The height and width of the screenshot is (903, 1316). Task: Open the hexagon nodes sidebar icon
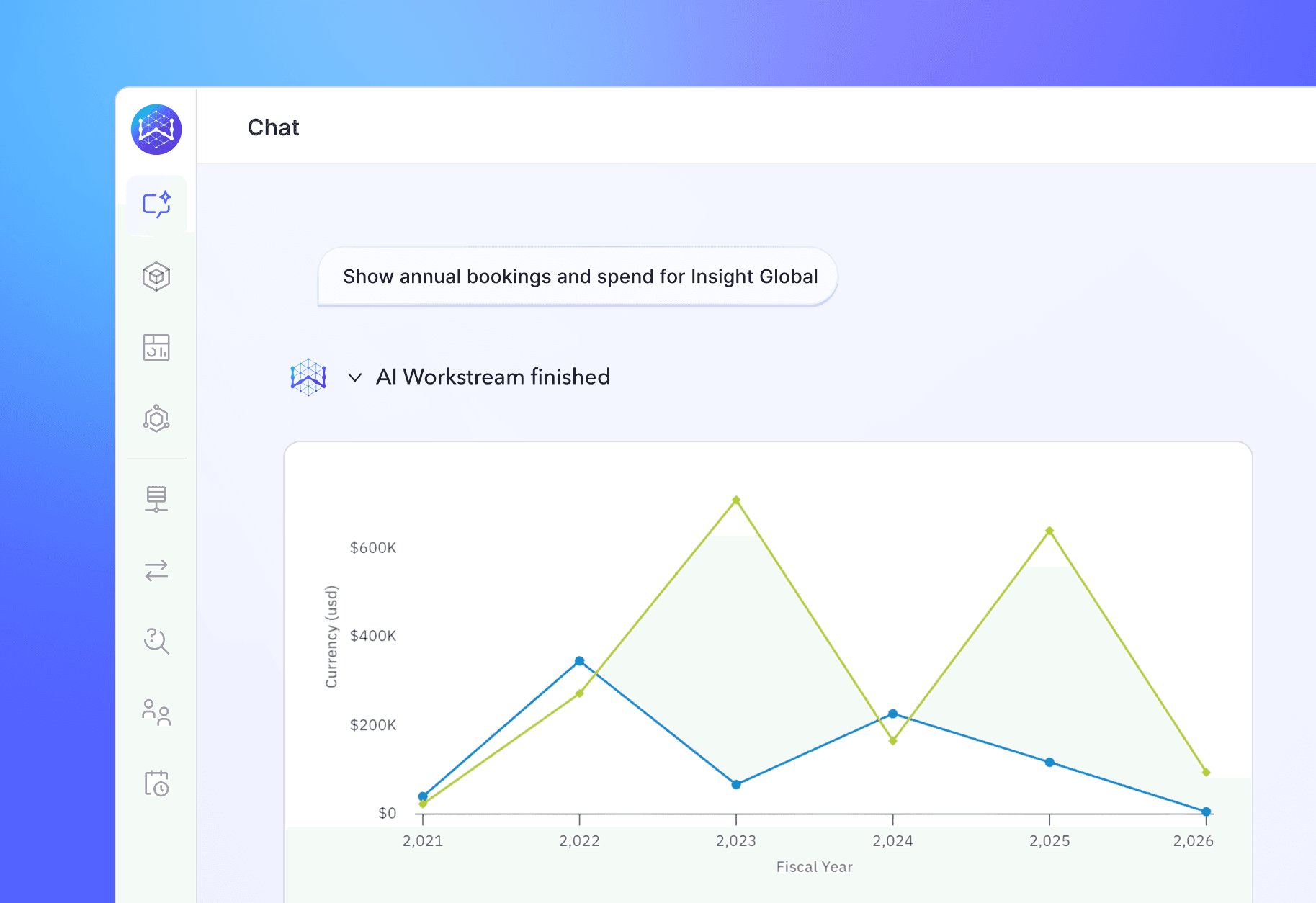[156, 418]
